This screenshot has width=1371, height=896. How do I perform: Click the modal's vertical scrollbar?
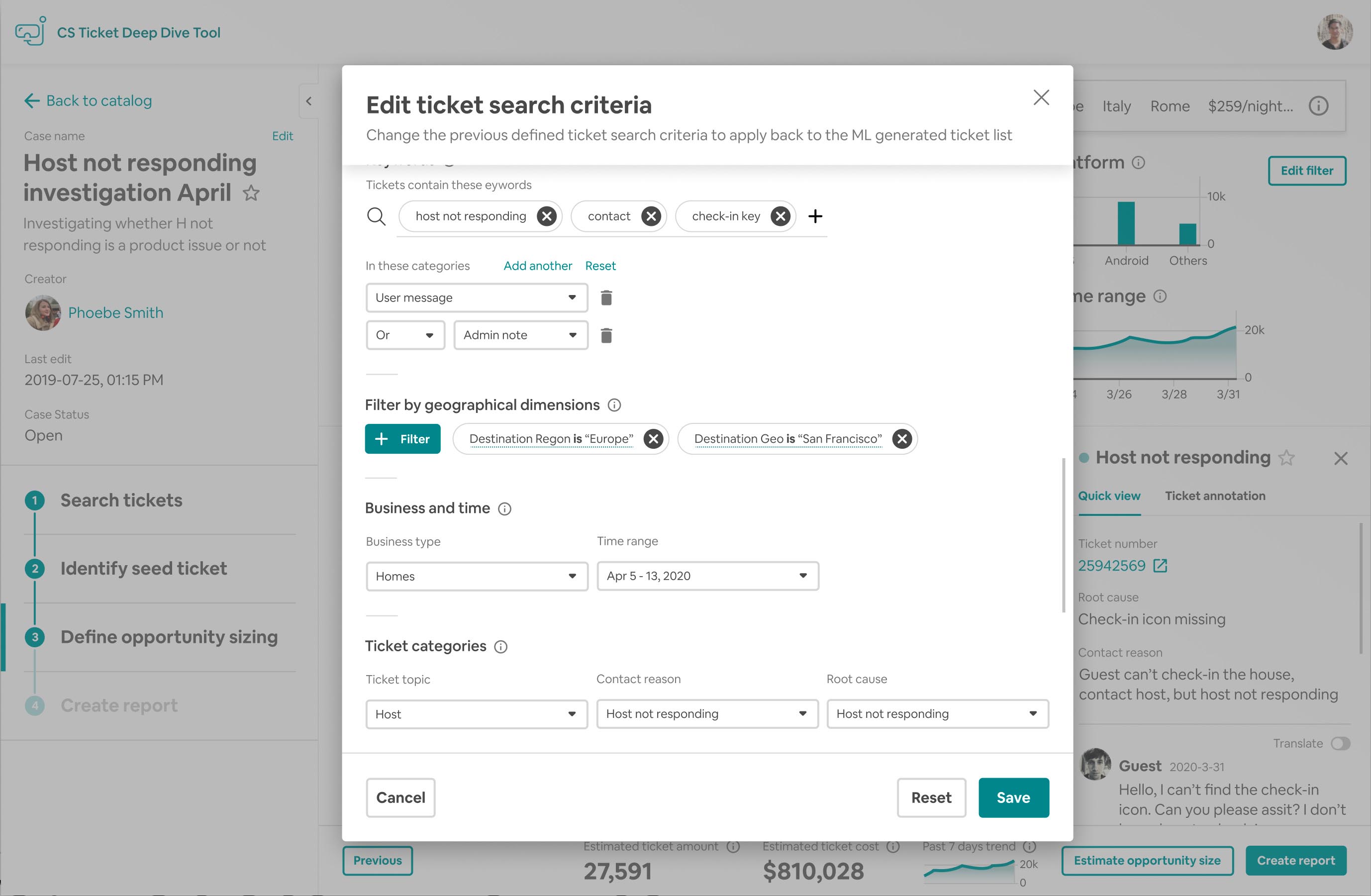pyautogui.click(x=1064, y=536)
